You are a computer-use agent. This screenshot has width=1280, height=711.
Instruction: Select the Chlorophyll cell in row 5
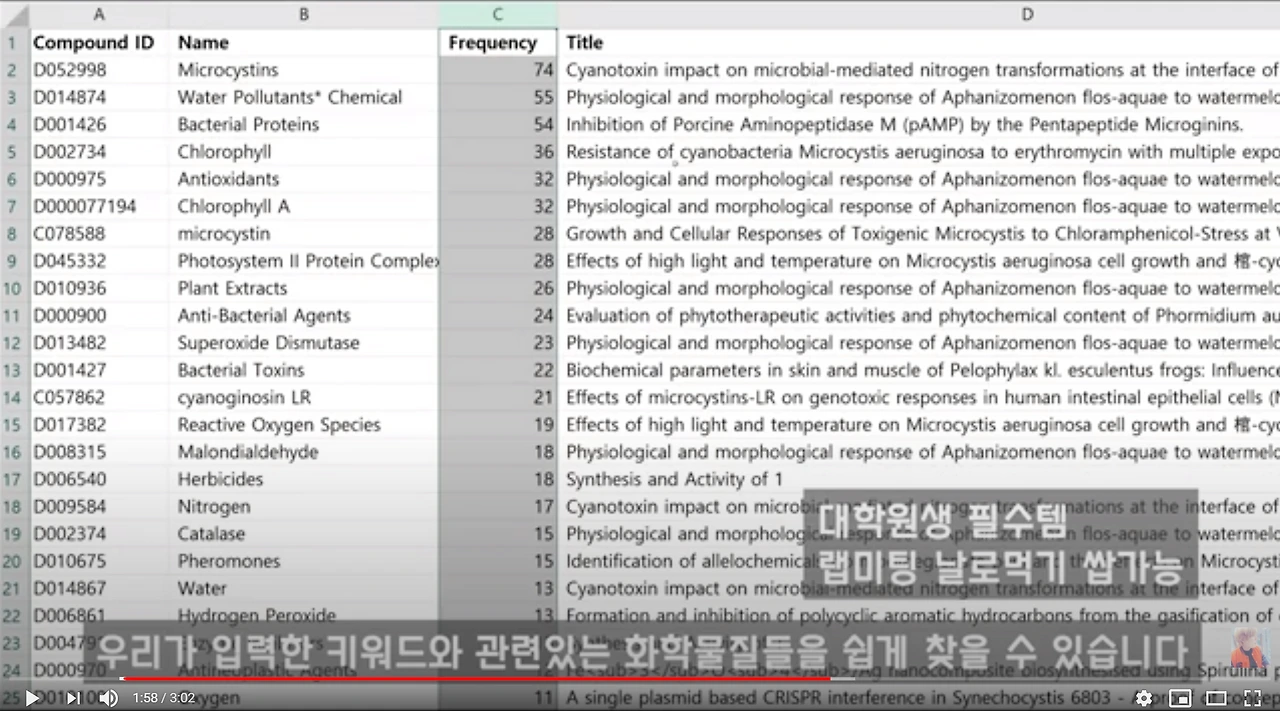click(x=304, y=152)
